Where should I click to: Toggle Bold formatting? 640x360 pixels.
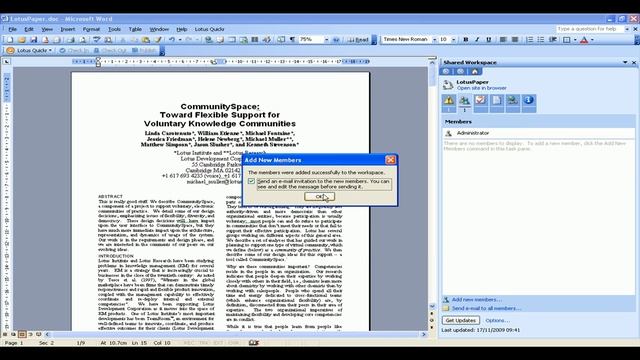[465, 40]
